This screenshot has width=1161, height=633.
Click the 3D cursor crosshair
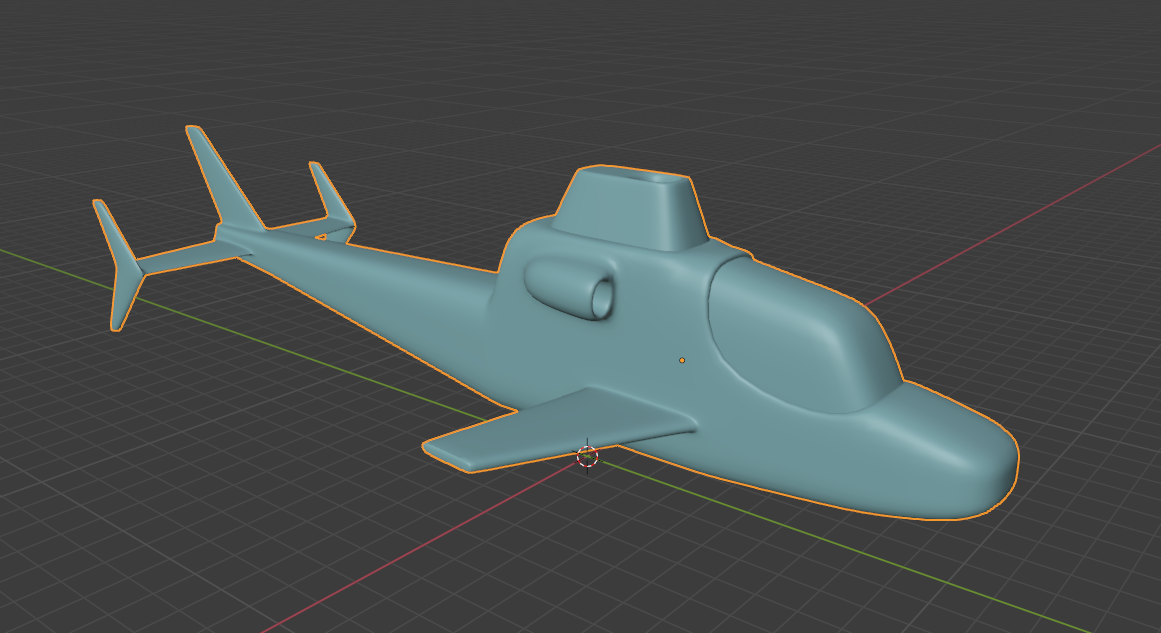point(587,457)
